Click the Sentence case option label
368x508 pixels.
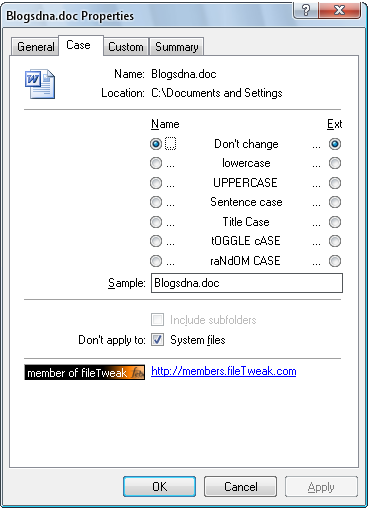tap(246, 202)
